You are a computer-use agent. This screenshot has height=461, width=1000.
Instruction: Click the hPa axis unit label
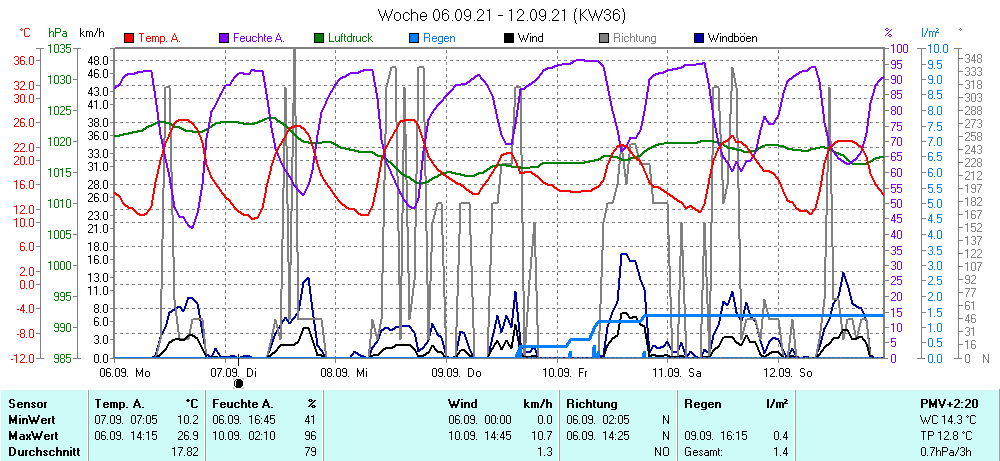57,33
